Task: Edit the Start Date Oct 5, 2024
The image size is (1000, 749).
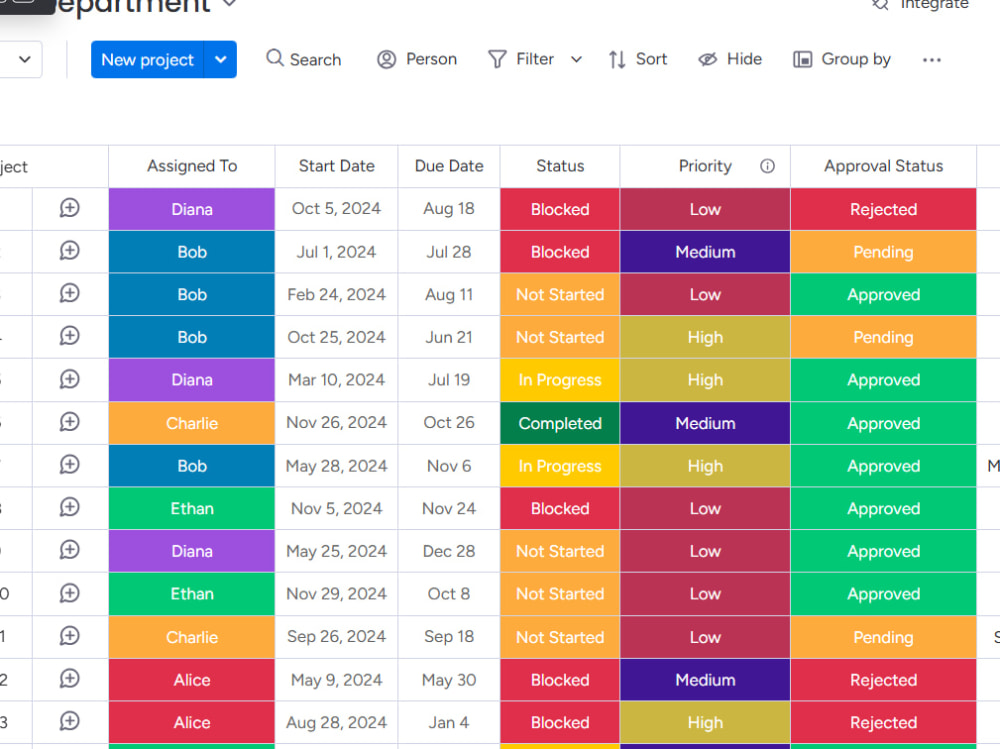Action: [336, 209]
